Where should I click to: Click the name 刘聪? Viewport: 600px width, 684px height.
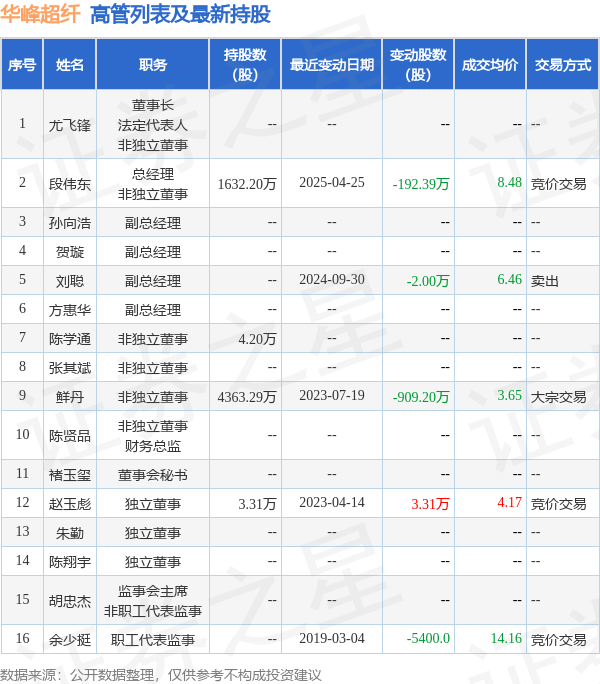point(69,281)
